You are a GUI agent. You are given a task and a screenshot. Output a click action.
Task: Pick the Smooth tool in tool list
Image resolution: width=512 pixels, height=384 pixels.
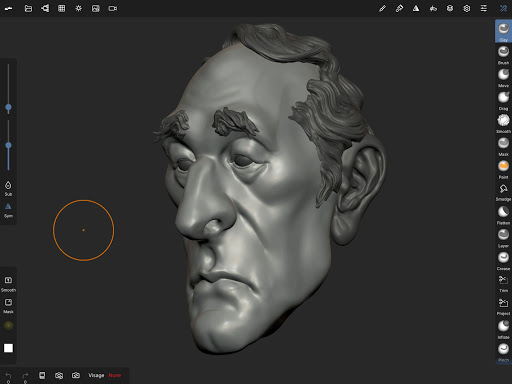[503, 123]
